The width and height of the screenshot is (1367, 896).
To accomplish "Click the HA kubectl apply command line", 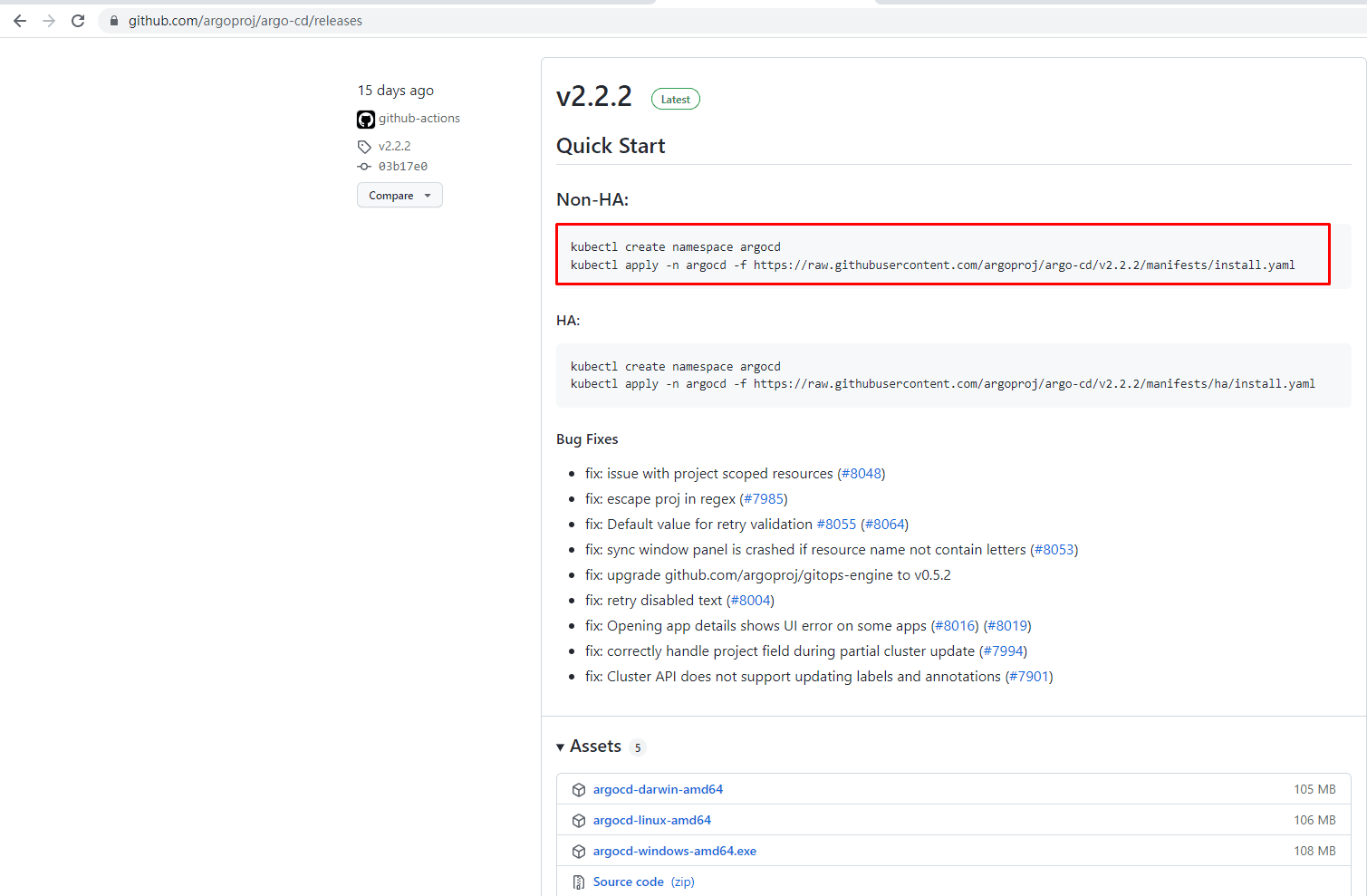I will pos(943,384).
